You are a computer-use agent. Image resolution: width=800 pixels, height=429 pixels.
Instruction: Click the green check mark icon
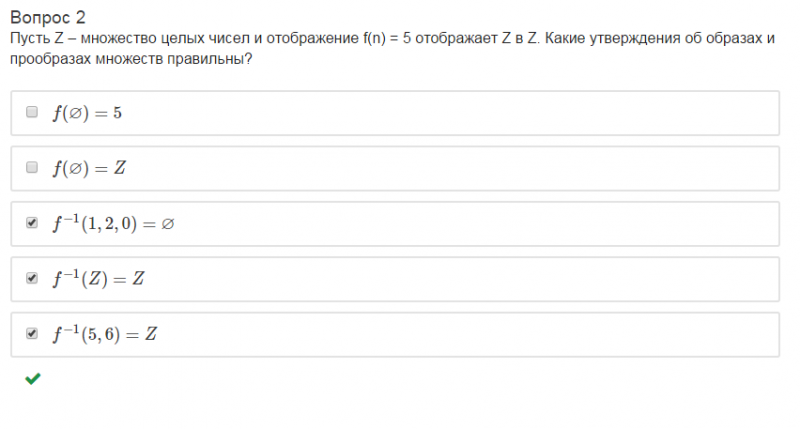point(32,379)
